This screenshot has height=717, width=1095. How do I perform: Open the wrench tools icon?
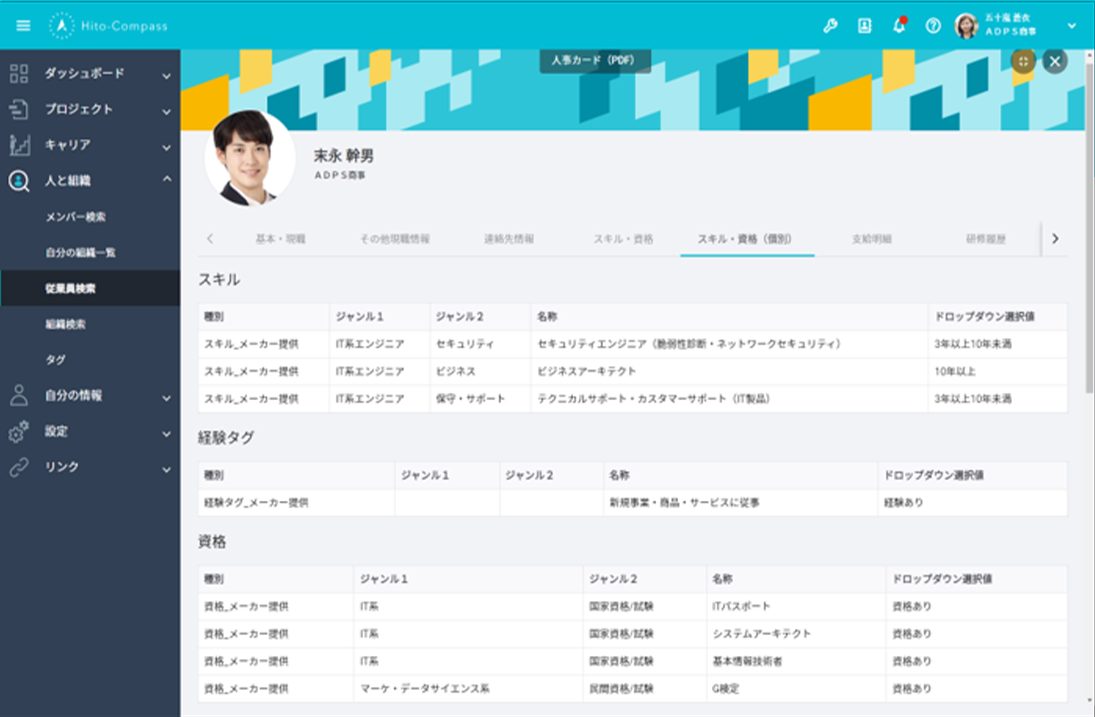pyautogui.click(x=830, y=26)
